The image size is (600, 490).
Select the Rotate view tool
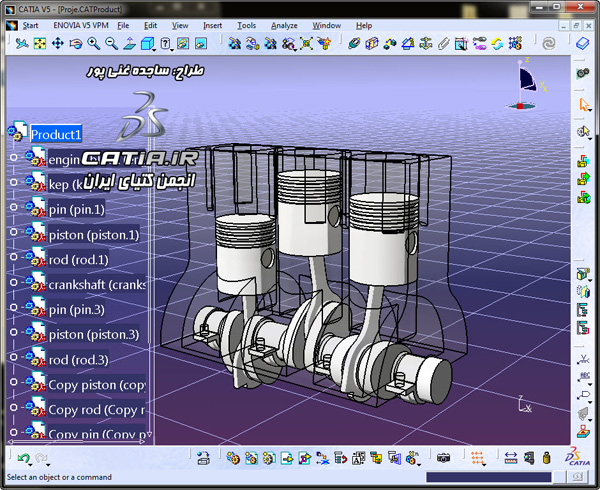[x=76, y=44]
